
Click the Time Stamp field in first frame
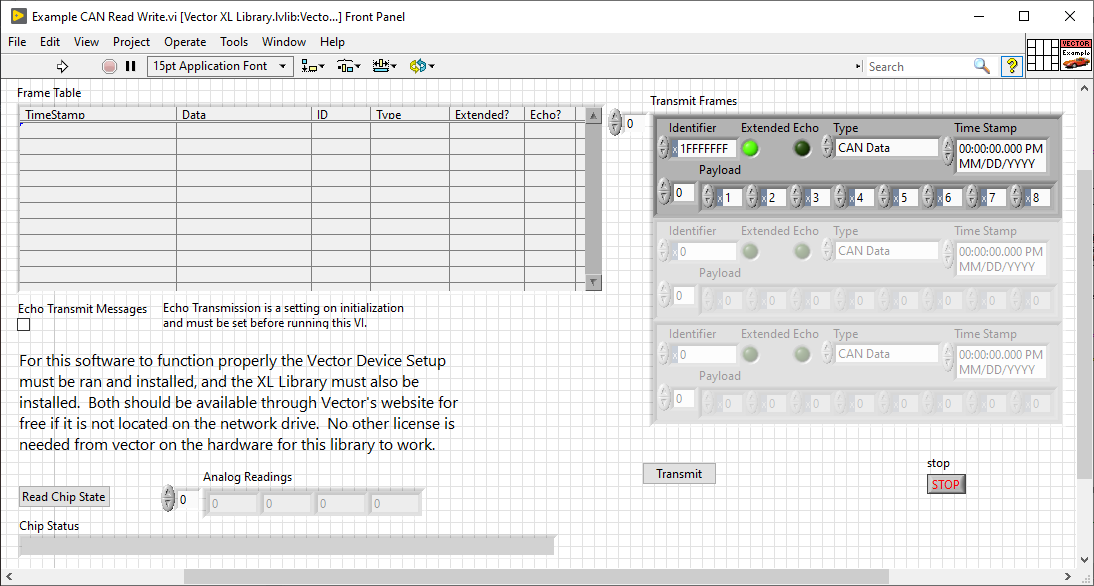pyautogui.click(x=1001, y=156)
